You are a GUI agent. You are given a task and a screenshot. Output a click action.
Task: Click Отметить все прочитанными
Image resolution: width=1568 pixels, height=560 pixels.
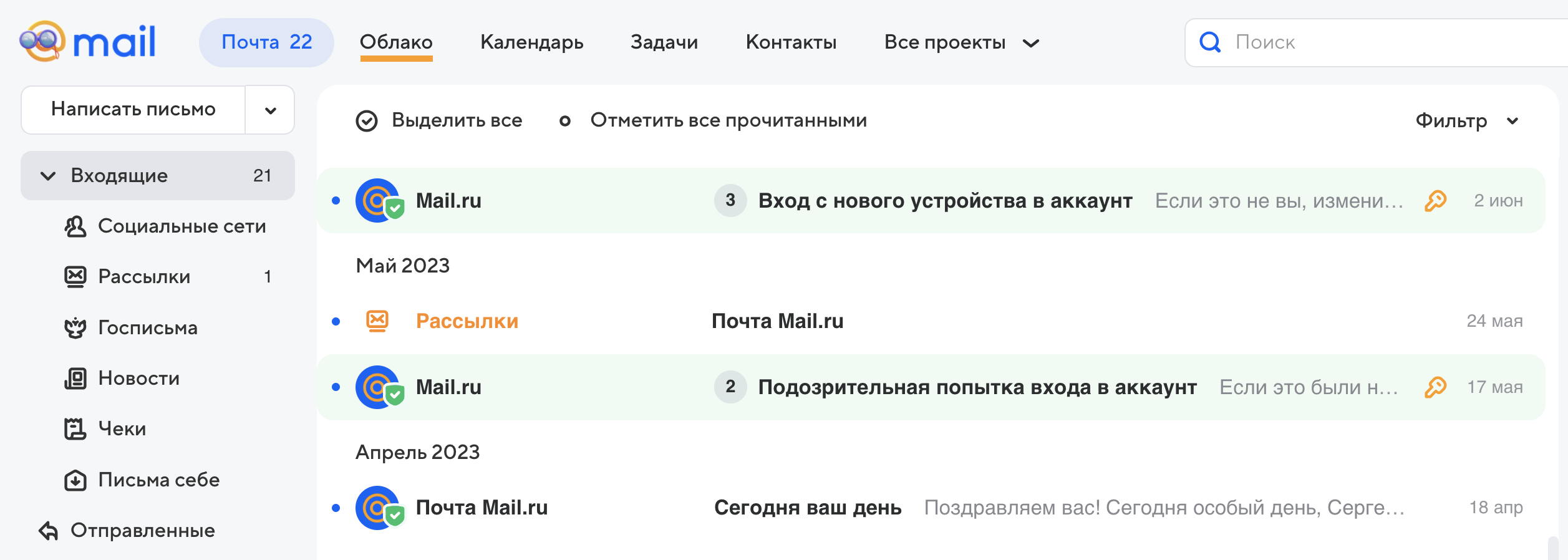pyautogui.click(x=728, y=120)
